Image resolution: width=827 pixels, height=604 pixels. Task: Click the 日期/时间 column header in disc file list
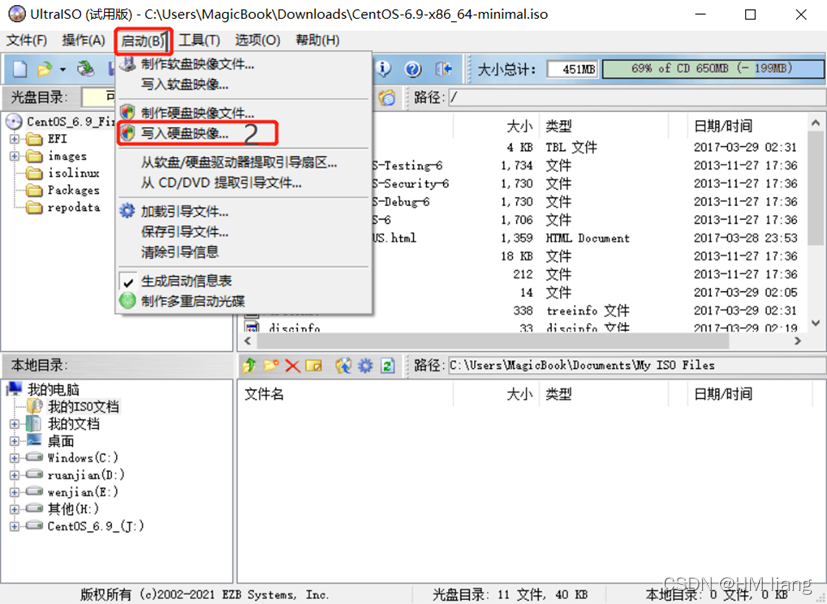(x=723, y=126)
